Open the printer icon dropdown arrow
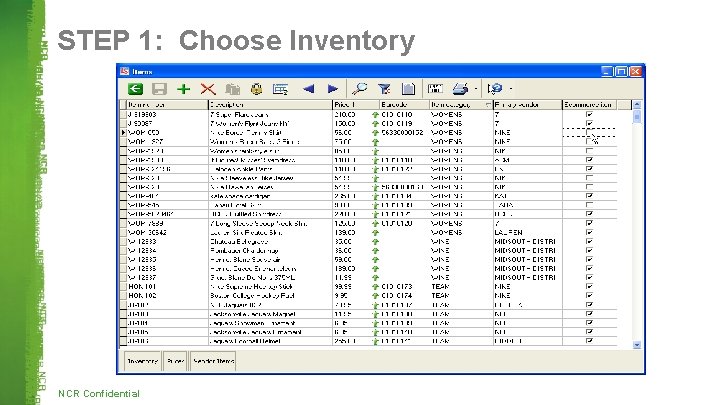Viewport: 720px width, 405px height. tap(476, 89)
